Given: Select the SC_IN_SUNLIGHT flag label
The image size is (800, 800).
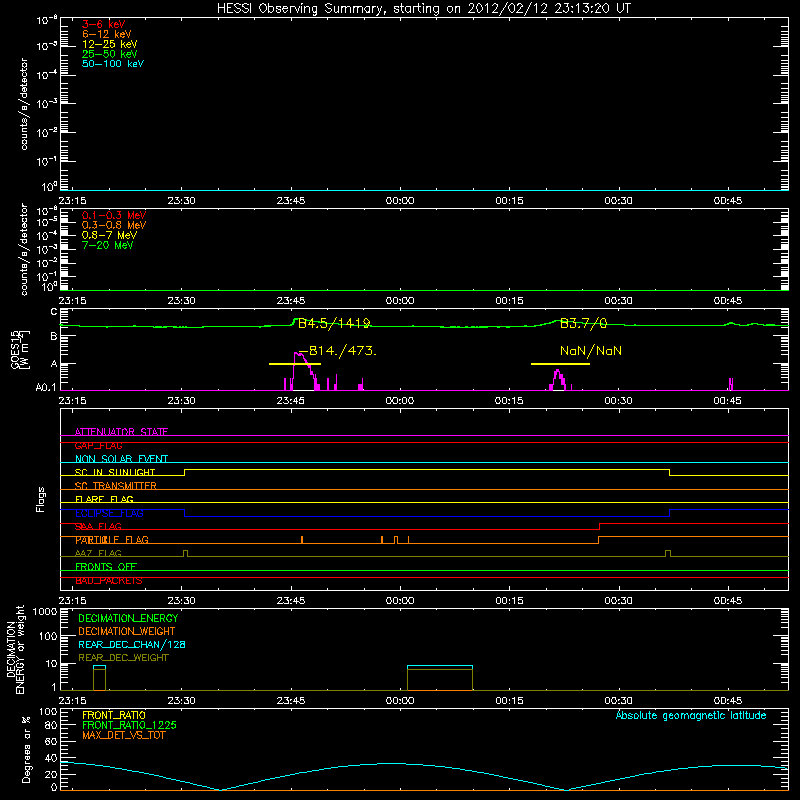Looking at the screenshot, I should click(115, 472).
